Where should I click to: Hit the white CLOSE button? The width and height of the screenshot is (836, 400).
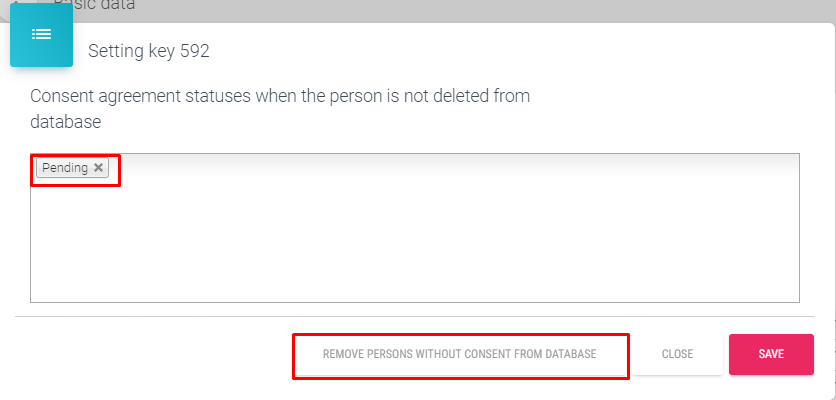pyautogui.click(x=677, y=354)
